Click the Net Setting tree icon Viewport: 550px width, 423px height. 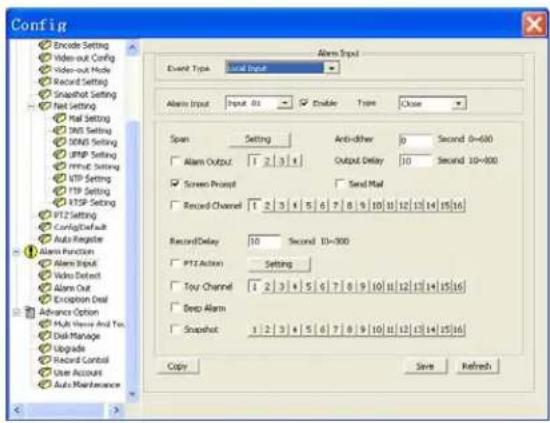45,106
